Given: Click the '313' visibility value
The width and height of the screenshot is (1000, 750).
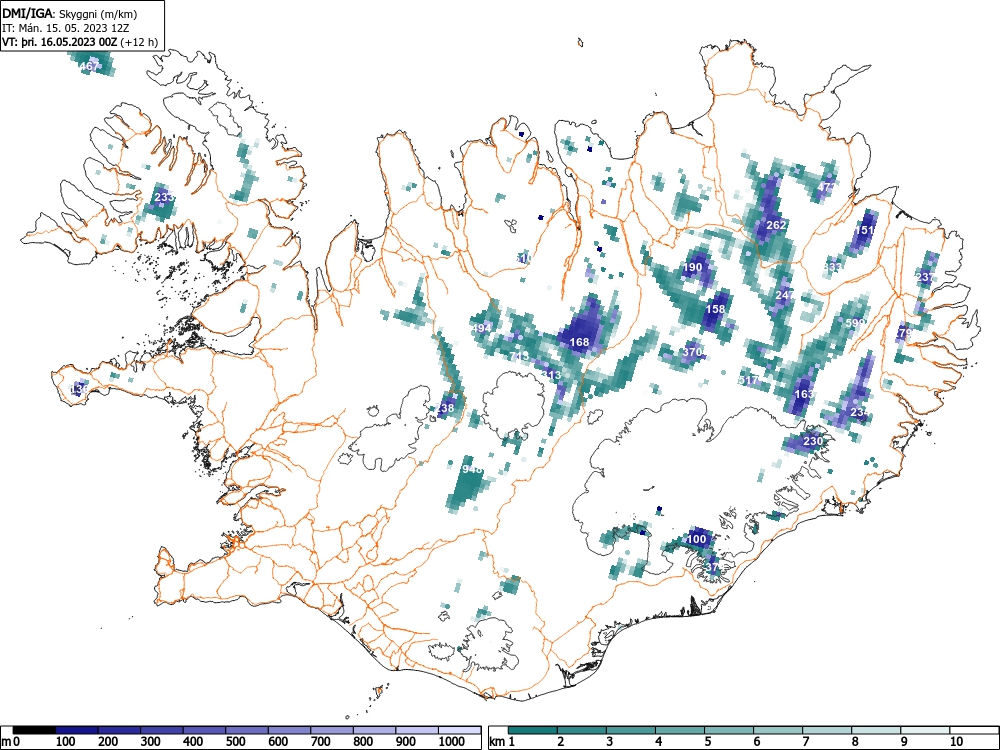Looking at the screenshot, I should pyautogui.click(x=551, y=375).
